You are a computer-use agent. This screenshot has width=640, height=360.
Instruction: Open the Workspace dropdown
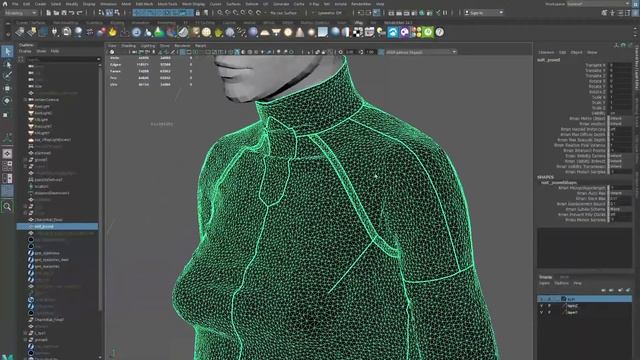[598, 4]
